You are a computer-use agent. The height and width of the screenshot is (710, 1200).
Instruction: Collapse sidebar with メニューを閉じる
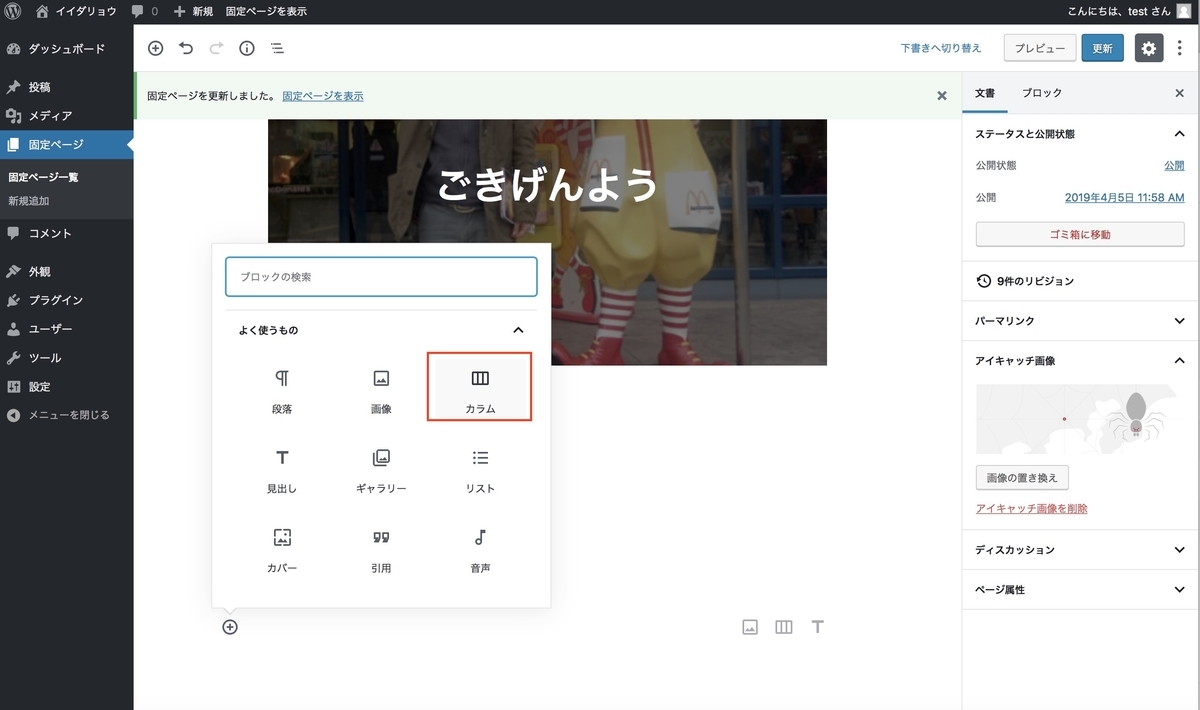[66, 415]
